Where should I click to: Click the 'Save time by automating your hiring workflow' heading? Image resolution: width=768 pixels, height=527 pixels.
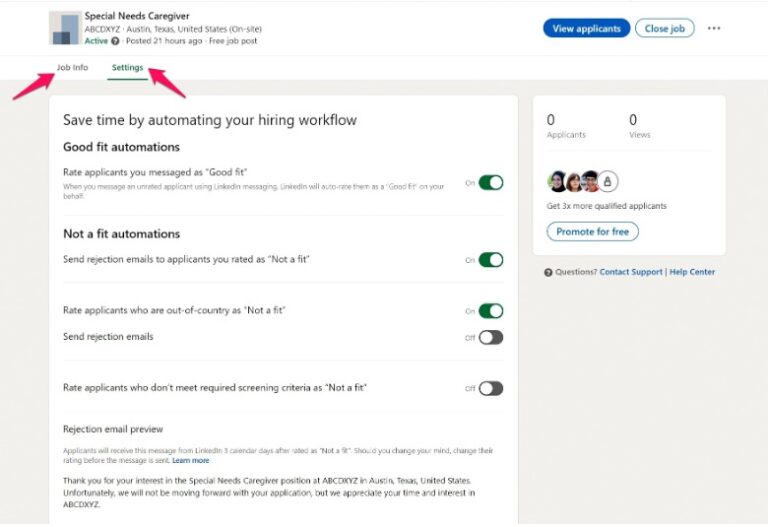[x=210, y=120]
